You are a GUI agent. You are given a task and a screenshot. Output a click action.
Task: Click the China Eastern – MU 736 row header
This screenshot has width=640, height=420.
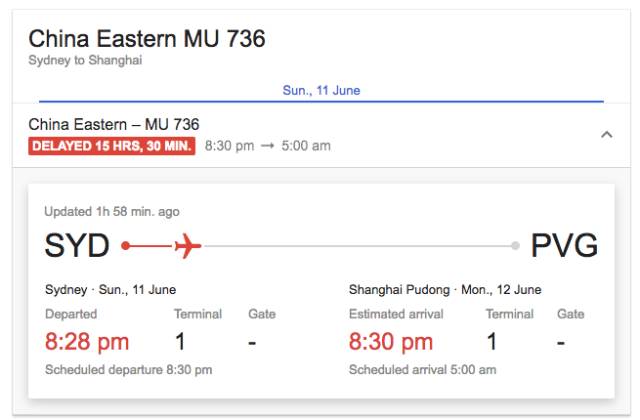[114, 125]
